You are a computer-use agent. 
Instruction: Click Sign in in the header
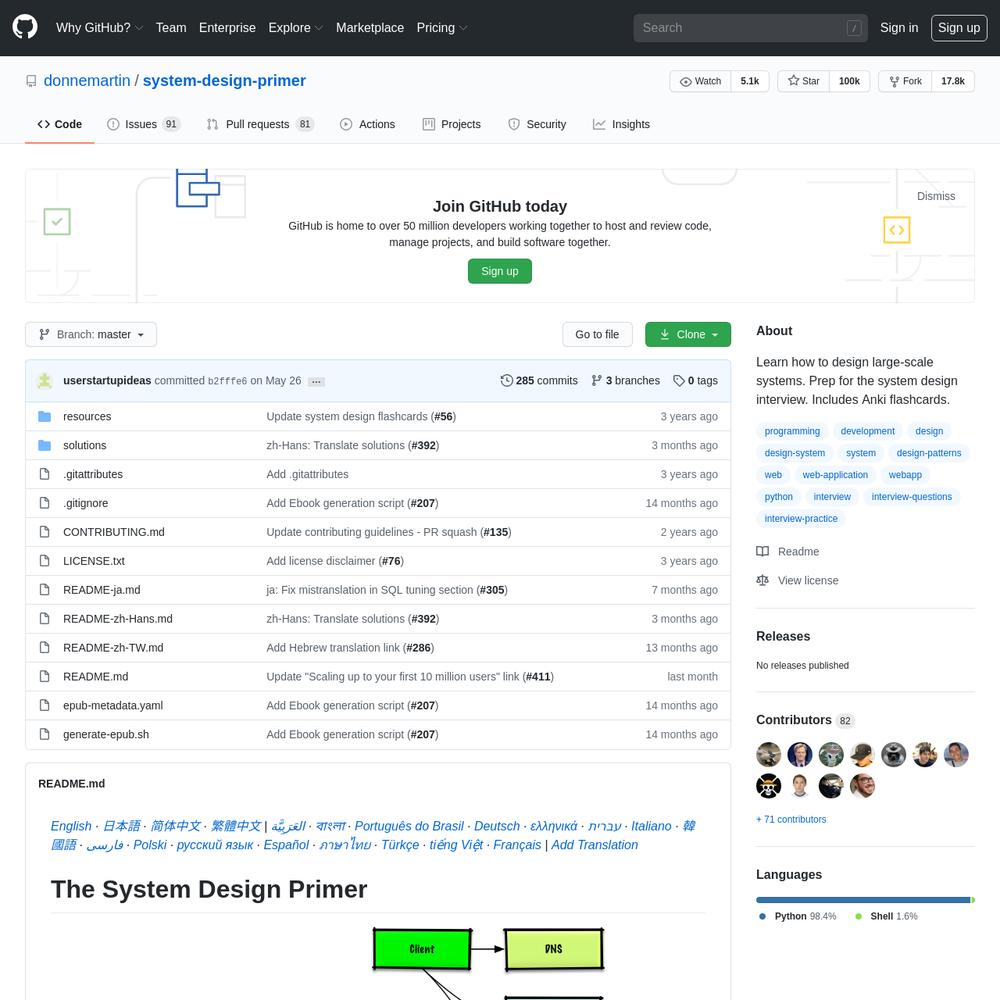pos(899,27)
